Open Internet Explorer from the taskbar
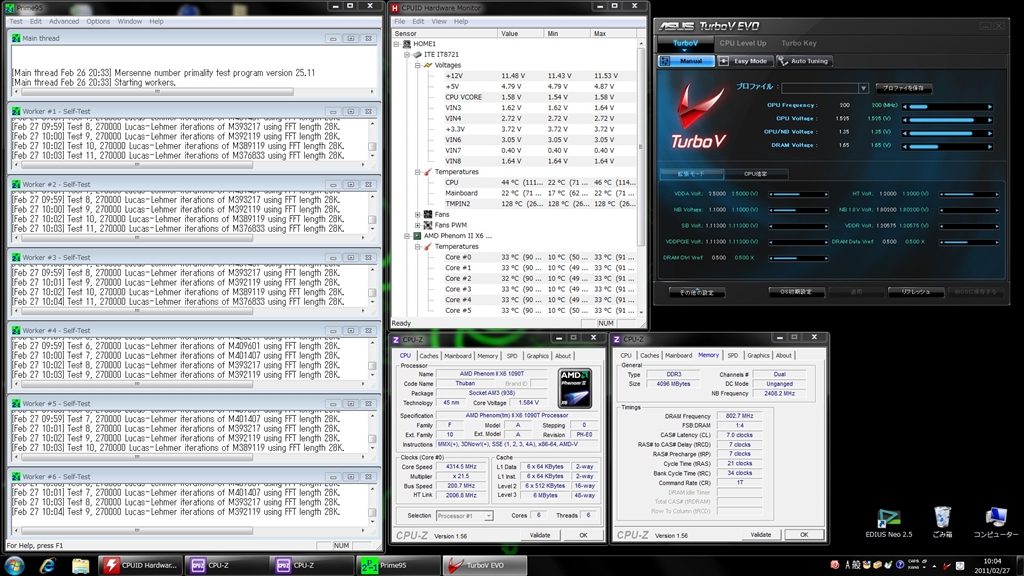The height and width of the screenshot is (576, 1024). pos(47,565)
